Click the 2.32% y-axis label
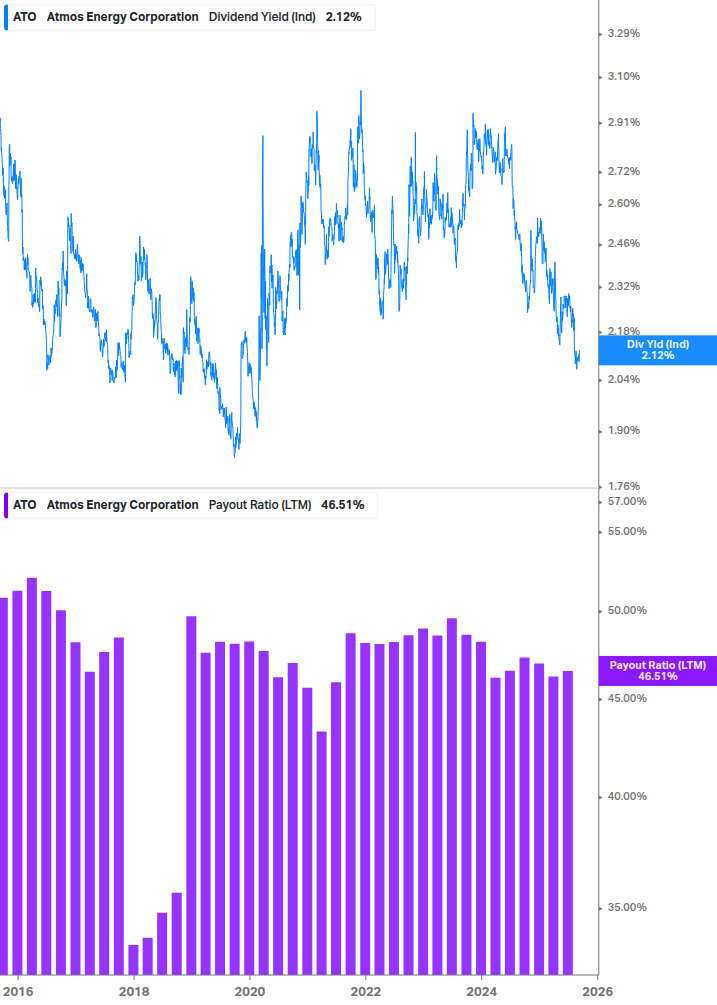Screen dimensions: 717x1005 click(x=623, y=287)
